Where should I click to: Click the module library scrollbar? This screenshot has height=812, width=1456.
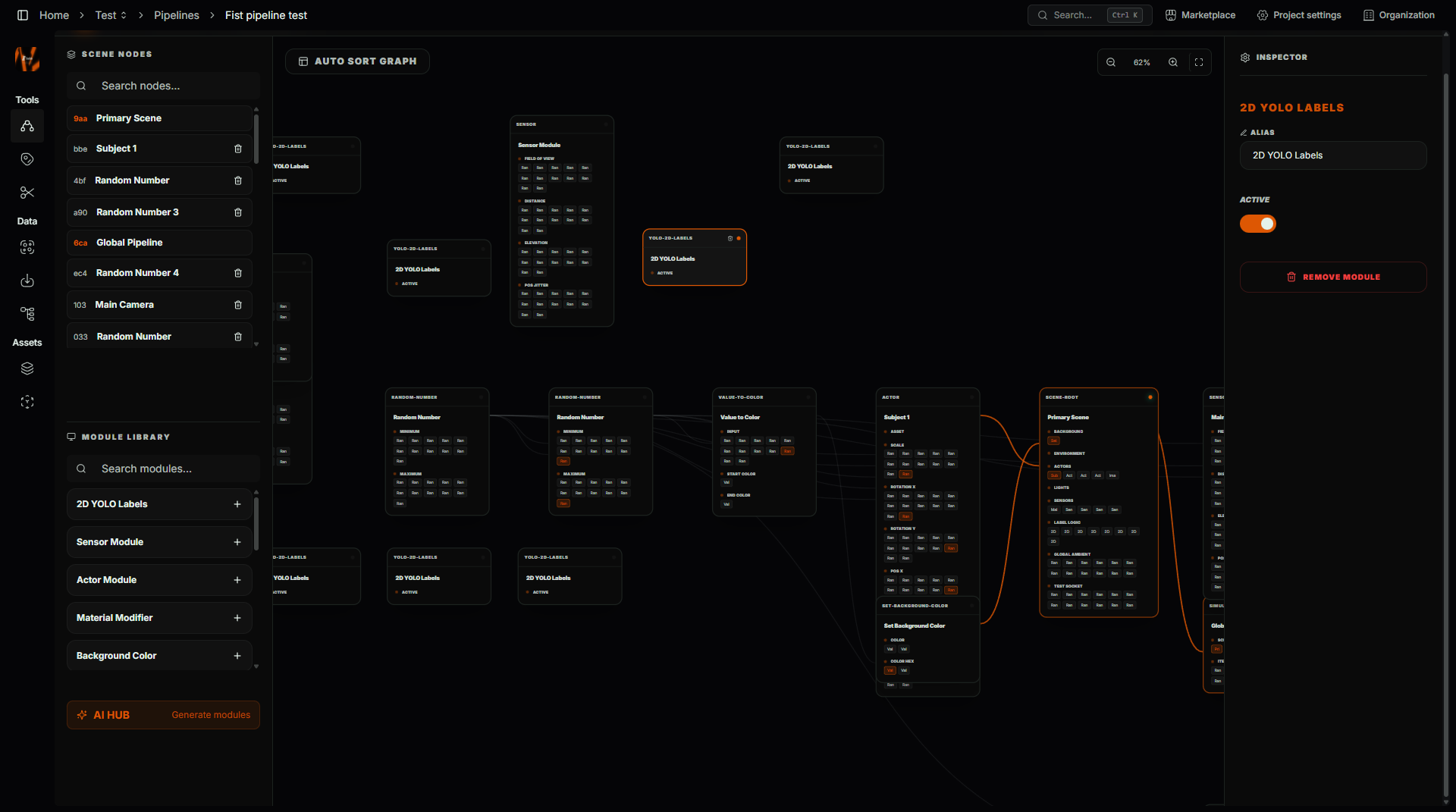coord(256,523)
